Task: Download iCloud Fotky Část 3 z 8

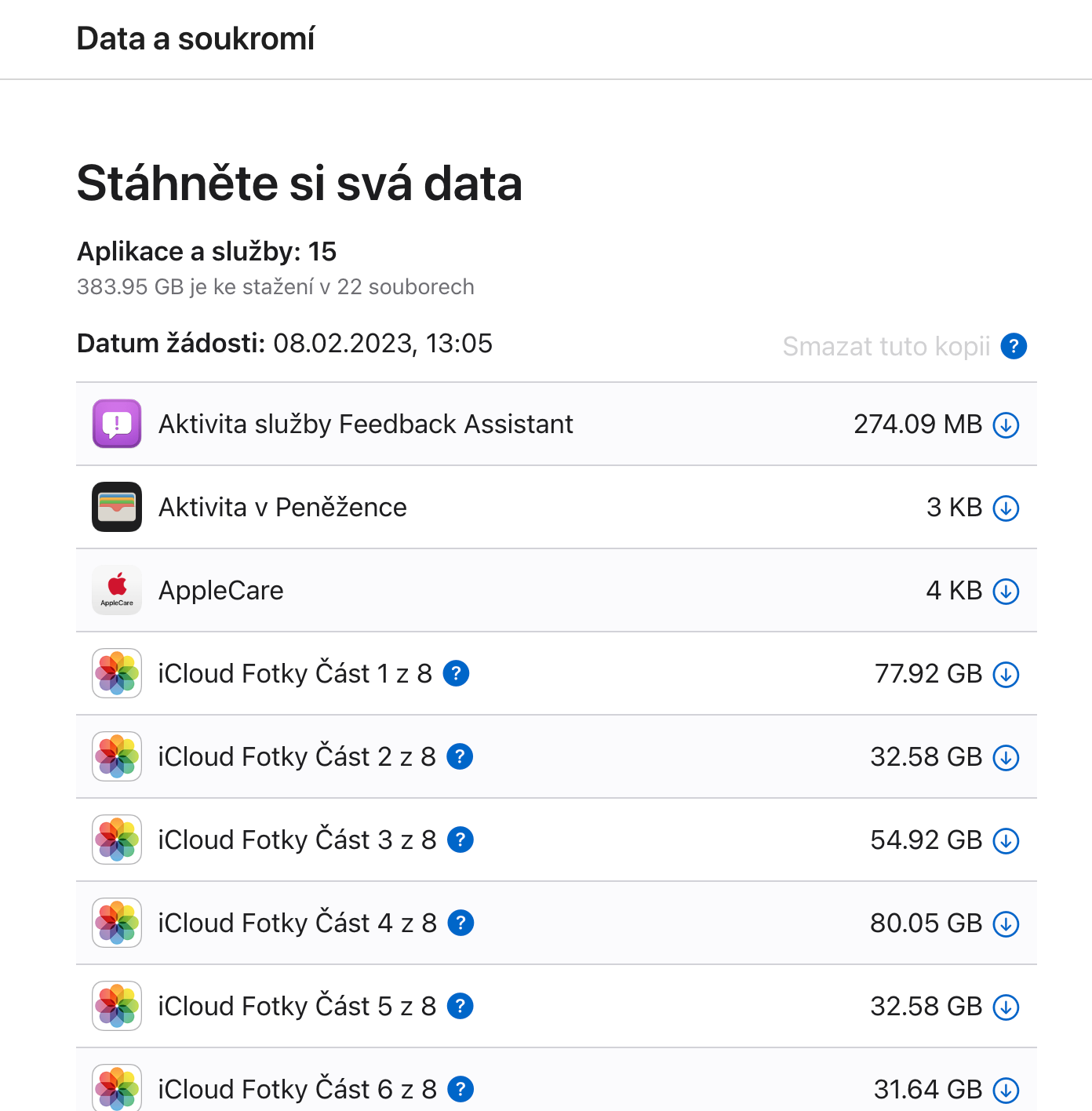Action: [1006, 841]
